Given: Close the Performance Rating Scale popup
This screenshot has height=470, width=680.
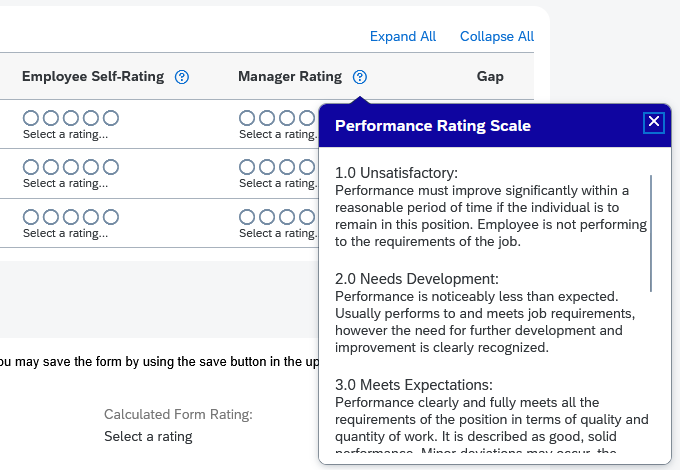Looking at the screenshot, I should [x=654, y=122].
